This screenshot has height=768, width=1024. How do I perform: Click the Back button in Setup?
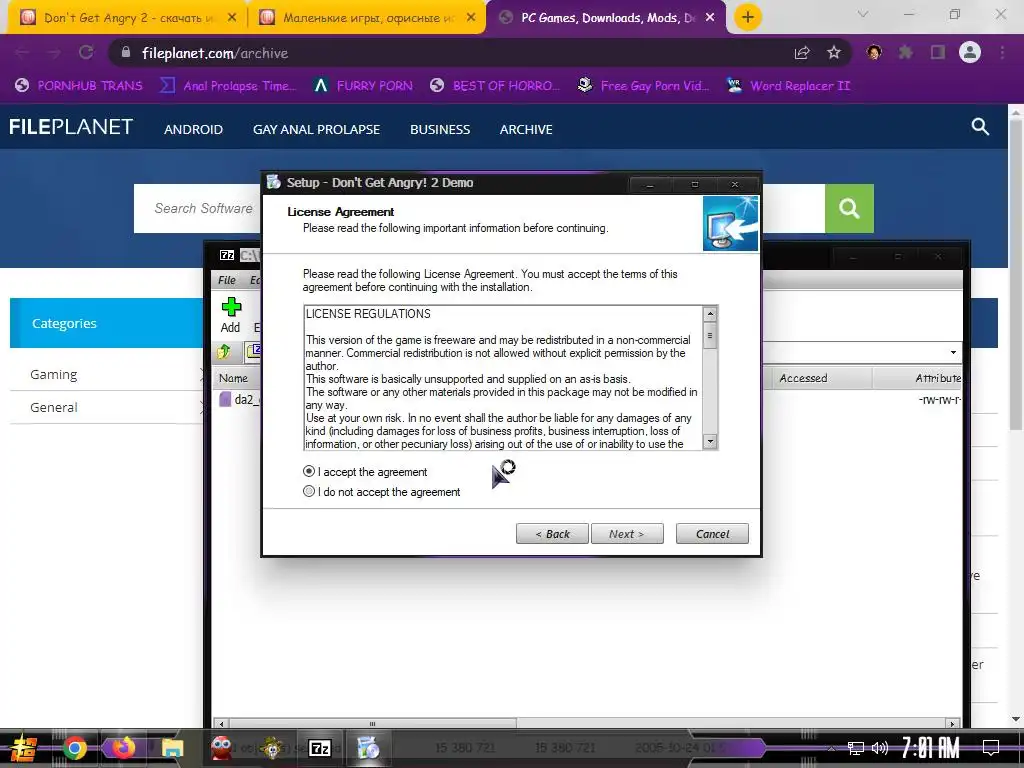[x=552, y=534]
